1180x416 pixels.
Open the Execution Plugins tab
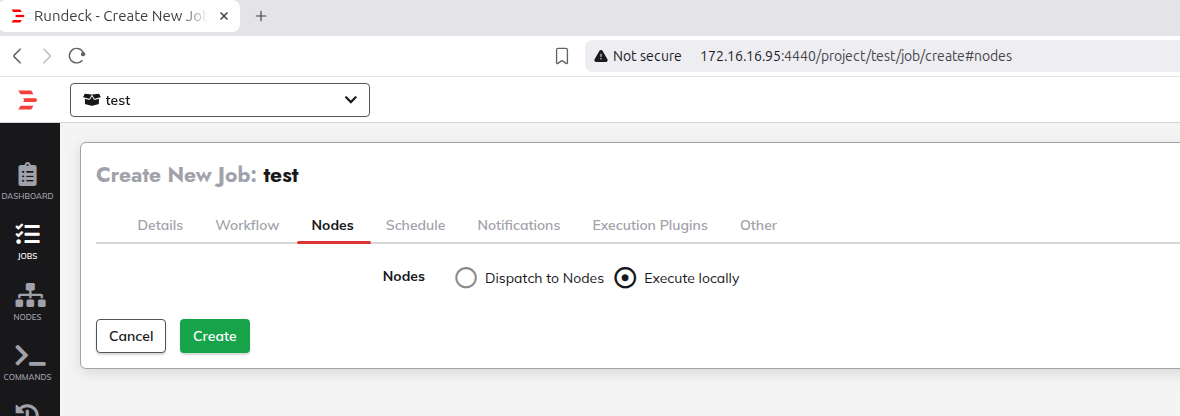click(650, 225)
